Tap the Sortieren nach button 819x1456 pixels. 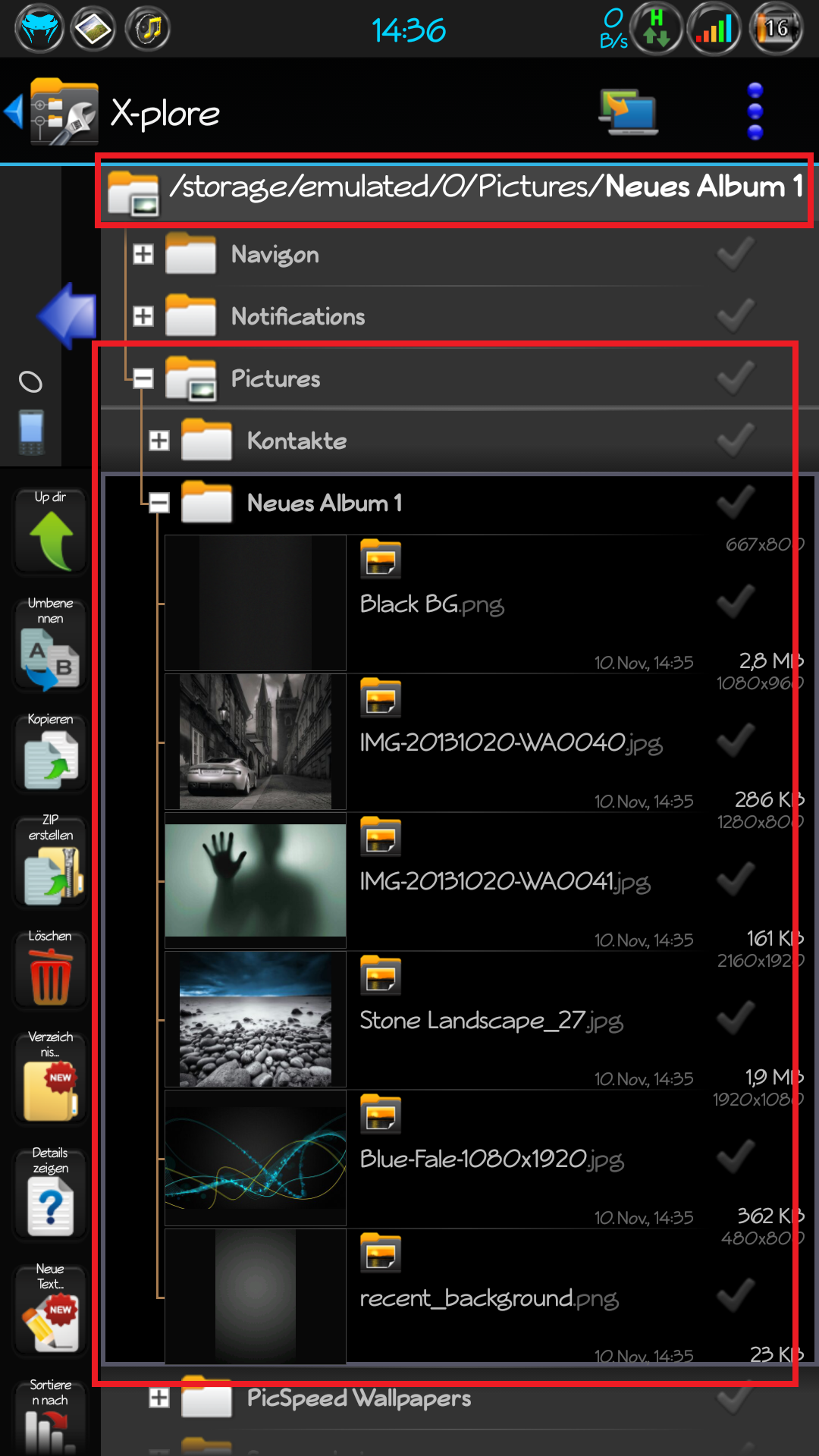point(51,1417)
